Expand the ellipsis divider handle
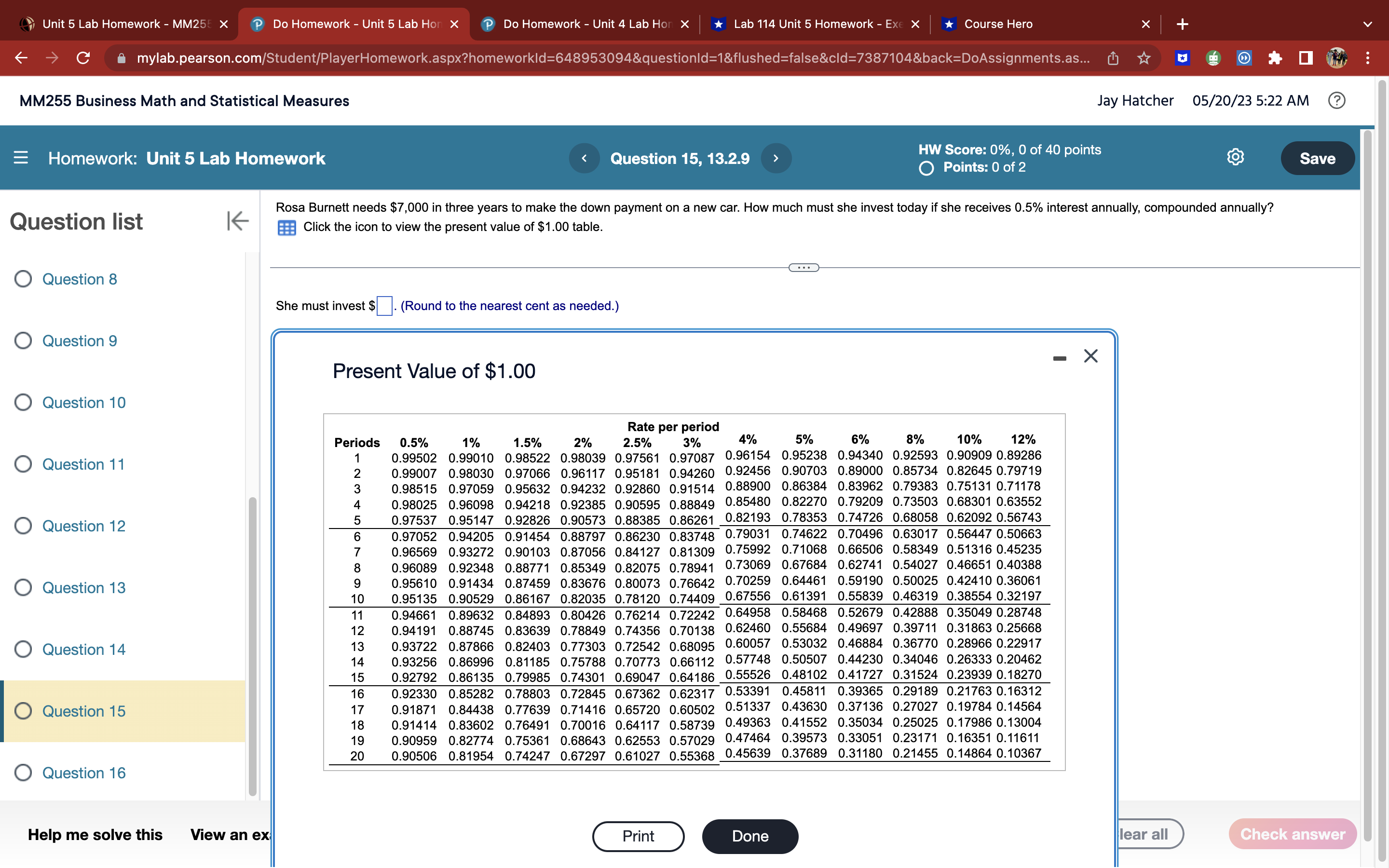This screenshot has height=868, width=1389. pos(803,268)
